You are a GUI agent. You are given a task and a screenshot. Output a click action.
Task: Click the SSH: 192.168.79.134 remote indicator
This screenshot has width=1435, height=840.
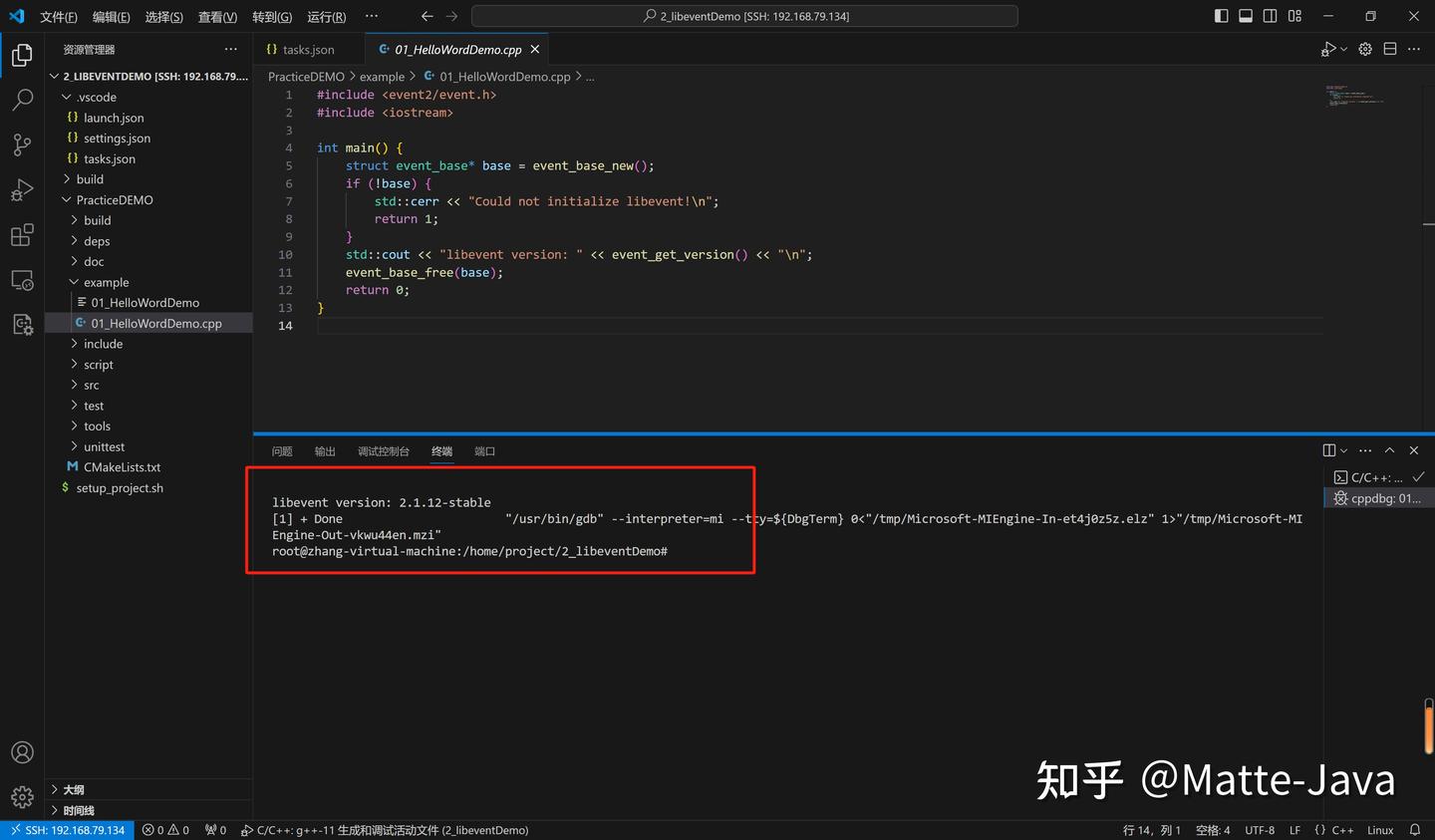pyautogui.click(x=66, y=829)
